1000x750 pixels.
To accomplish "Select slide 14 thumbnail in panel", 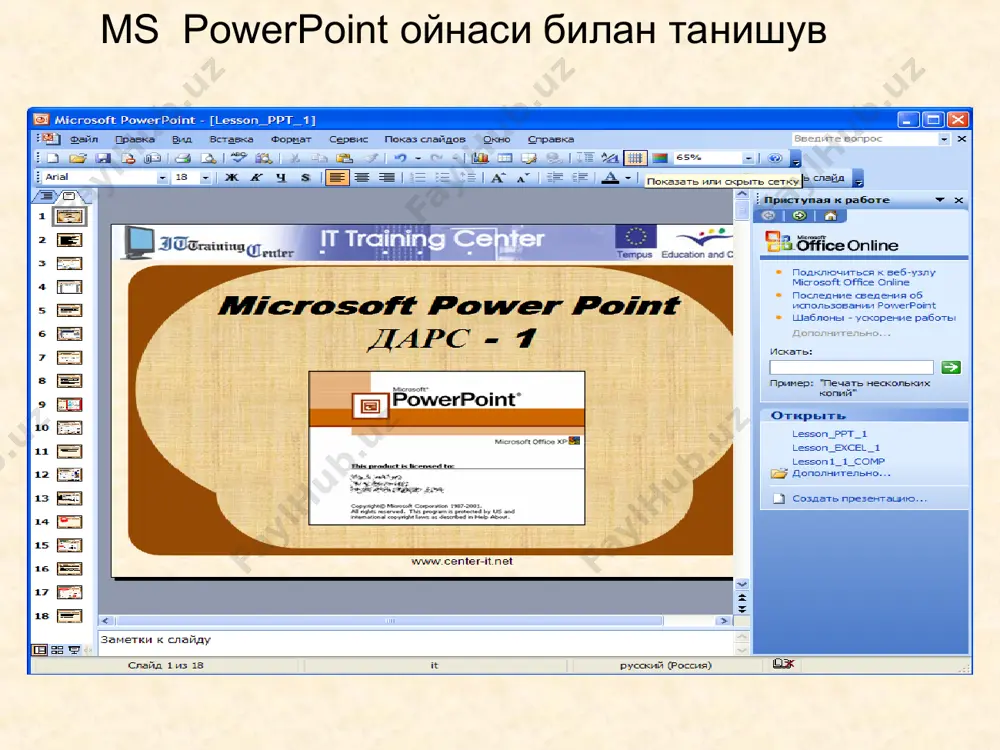I will pos(70,522).
